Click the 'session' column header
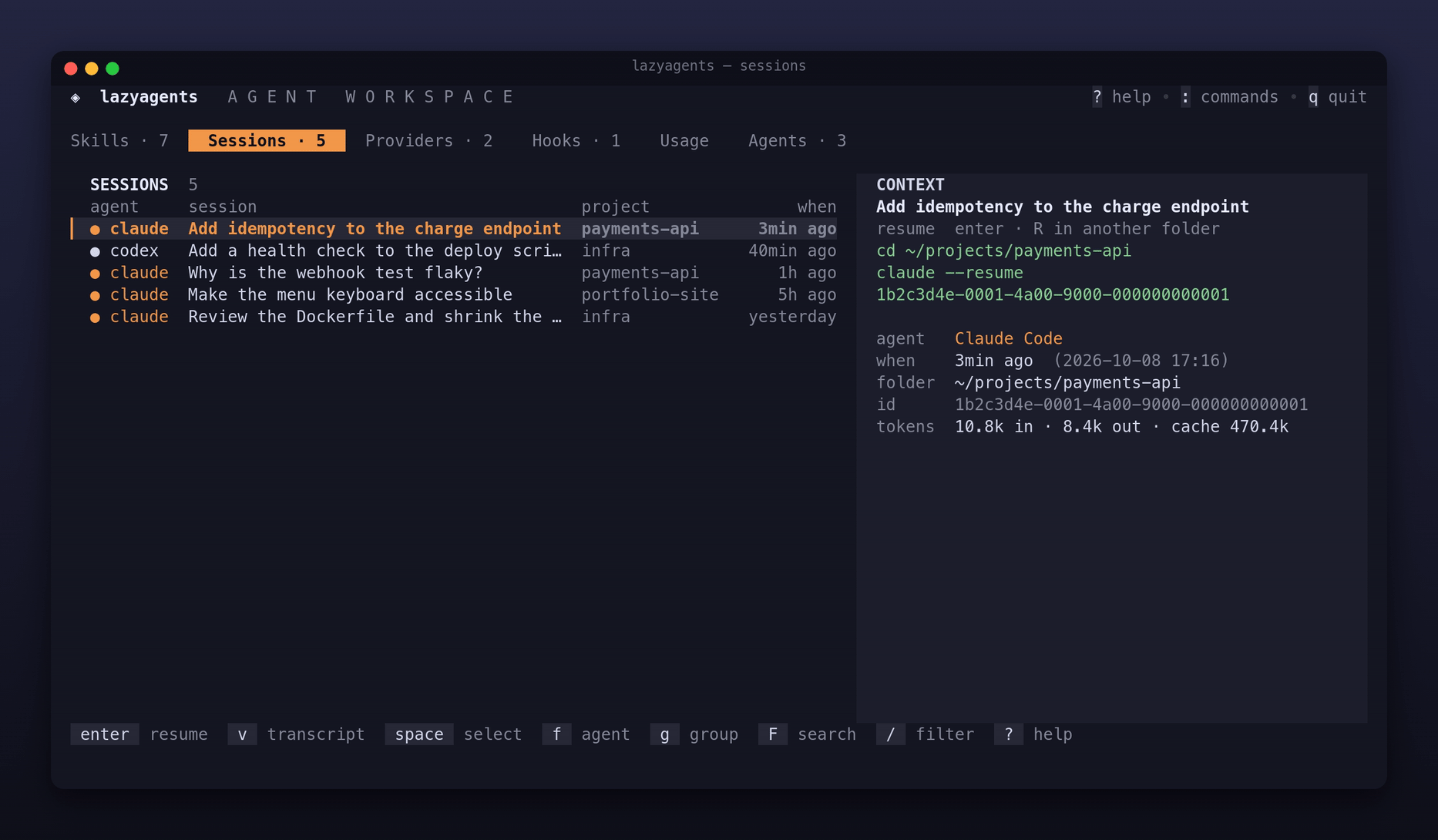 pos(223,207)
